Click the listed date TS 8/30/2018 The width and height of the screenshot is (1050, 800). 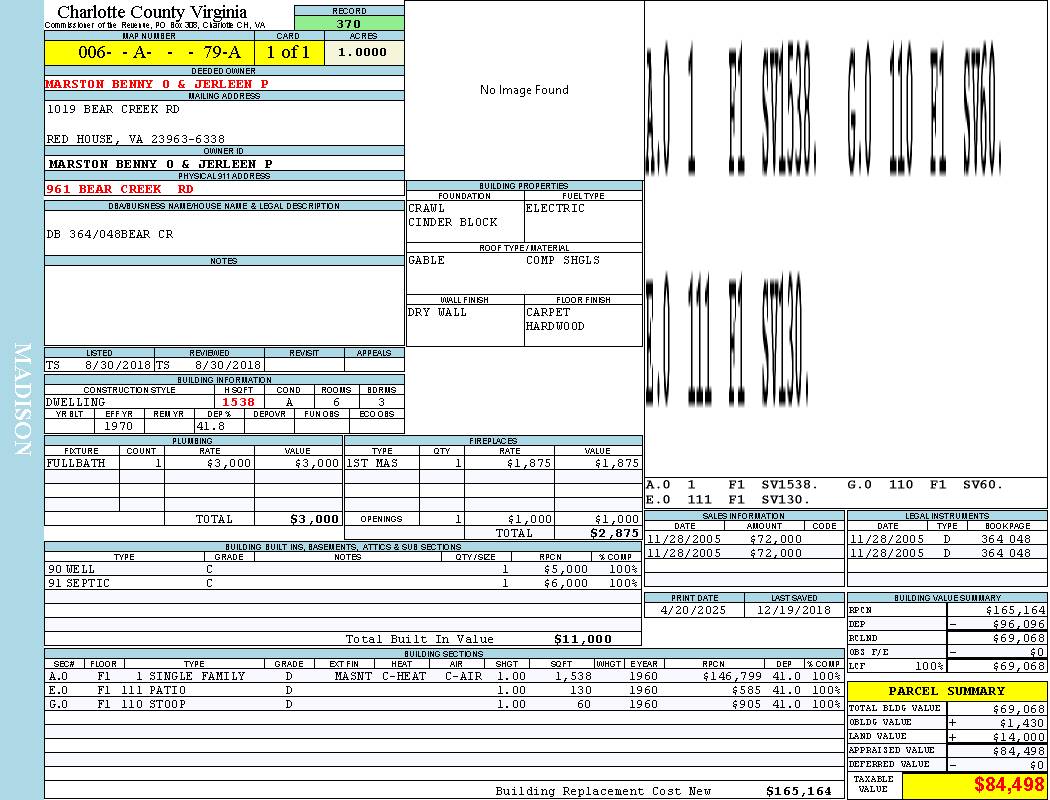(98, 366)
